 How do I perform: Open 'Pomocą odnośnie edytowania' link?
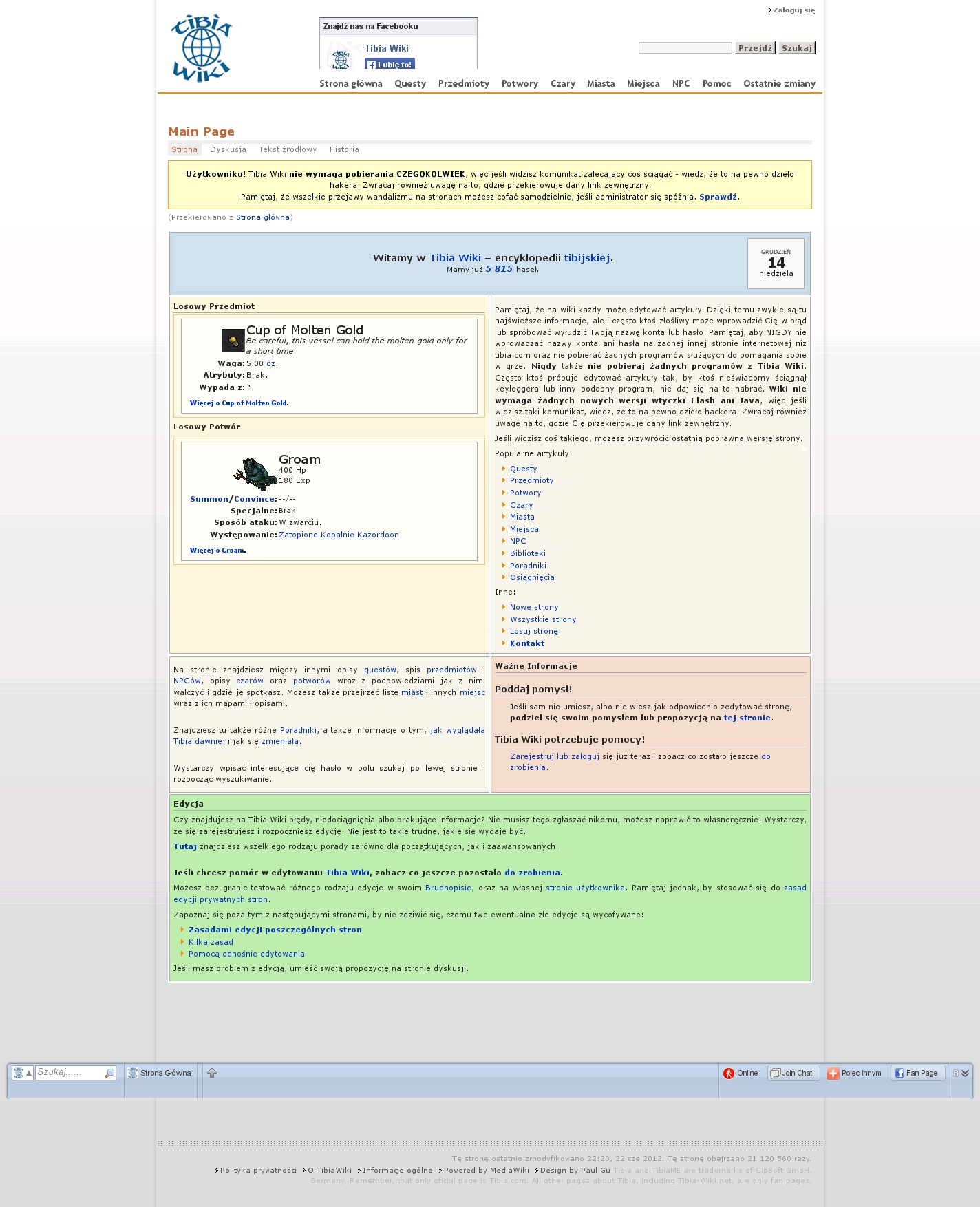(x=246, y=954)
